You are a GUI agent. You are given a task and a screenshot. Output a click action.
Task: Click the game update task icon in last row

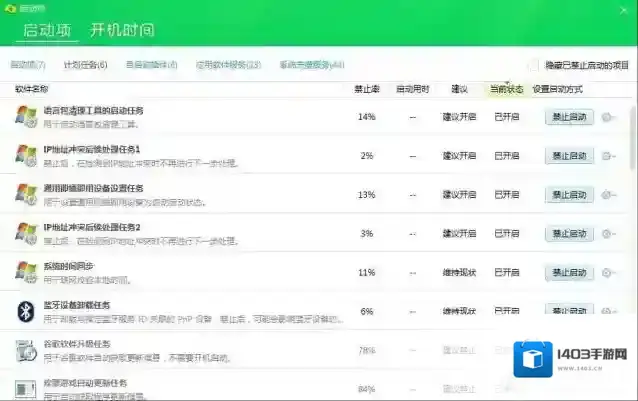tap(26, 388)
